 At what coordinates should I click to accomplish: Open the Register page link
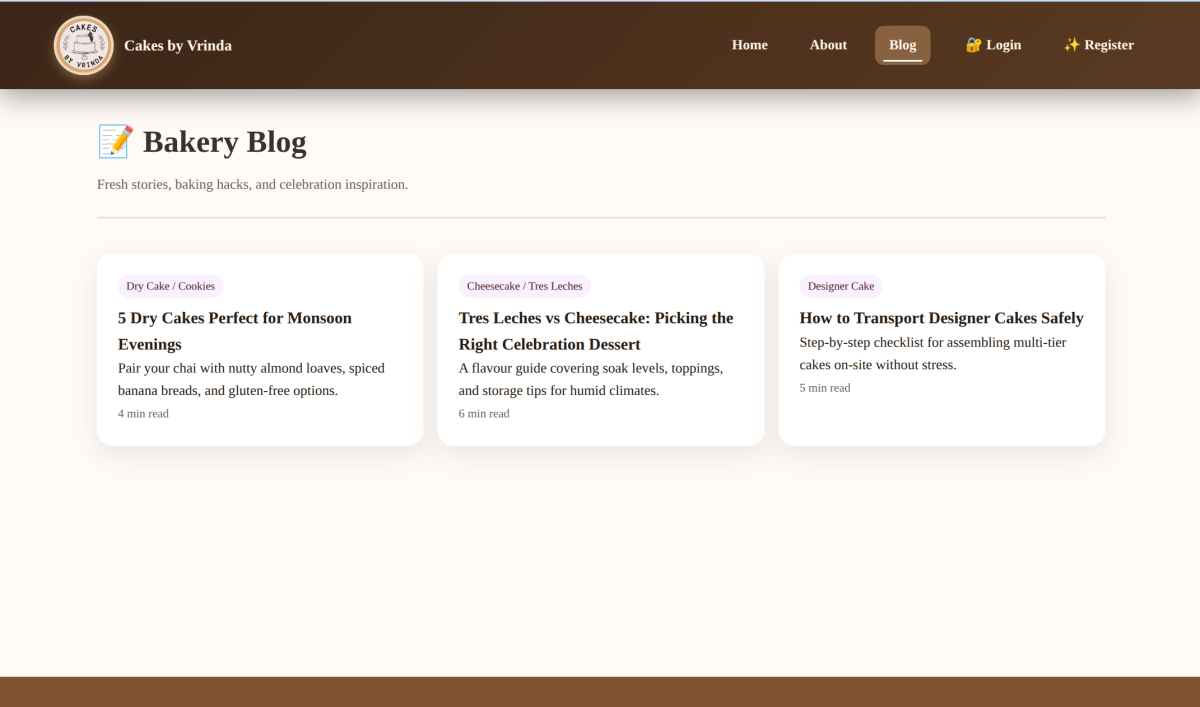pyautogui.click(x=1109, y=45)
